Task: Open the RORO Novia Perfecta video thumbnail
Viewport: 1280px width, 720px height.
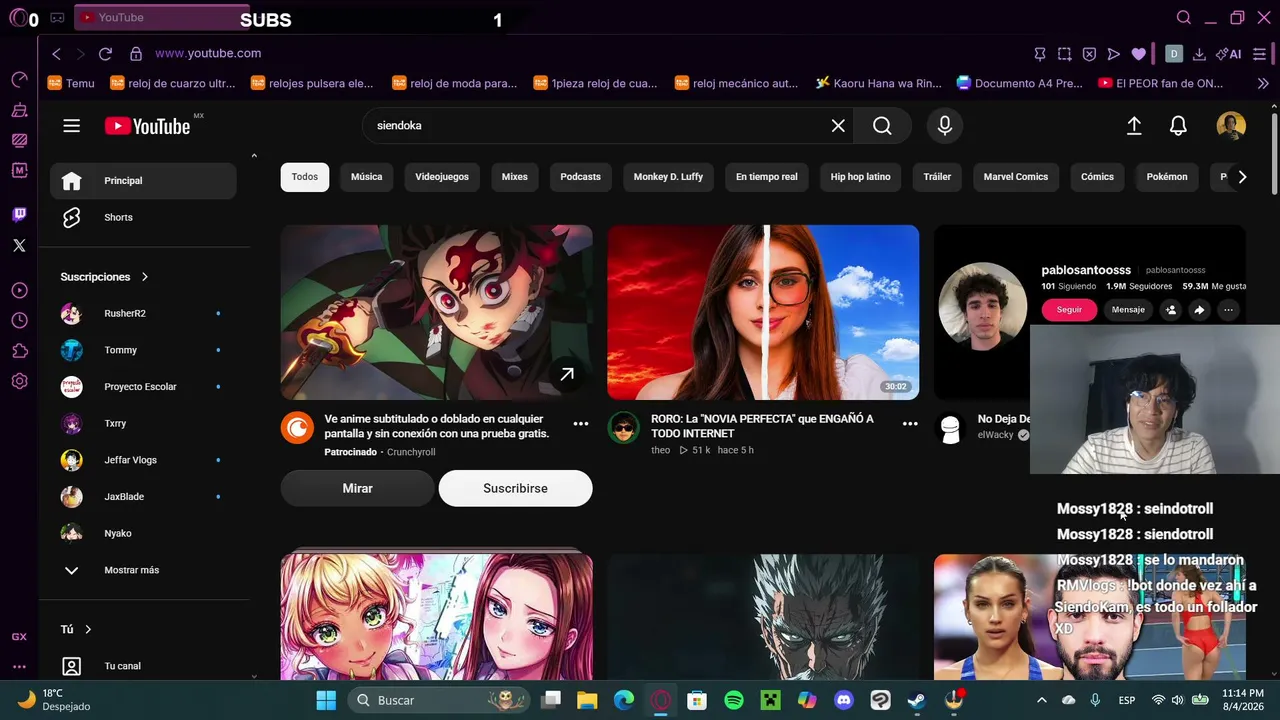Action: [x=763, y=312]
